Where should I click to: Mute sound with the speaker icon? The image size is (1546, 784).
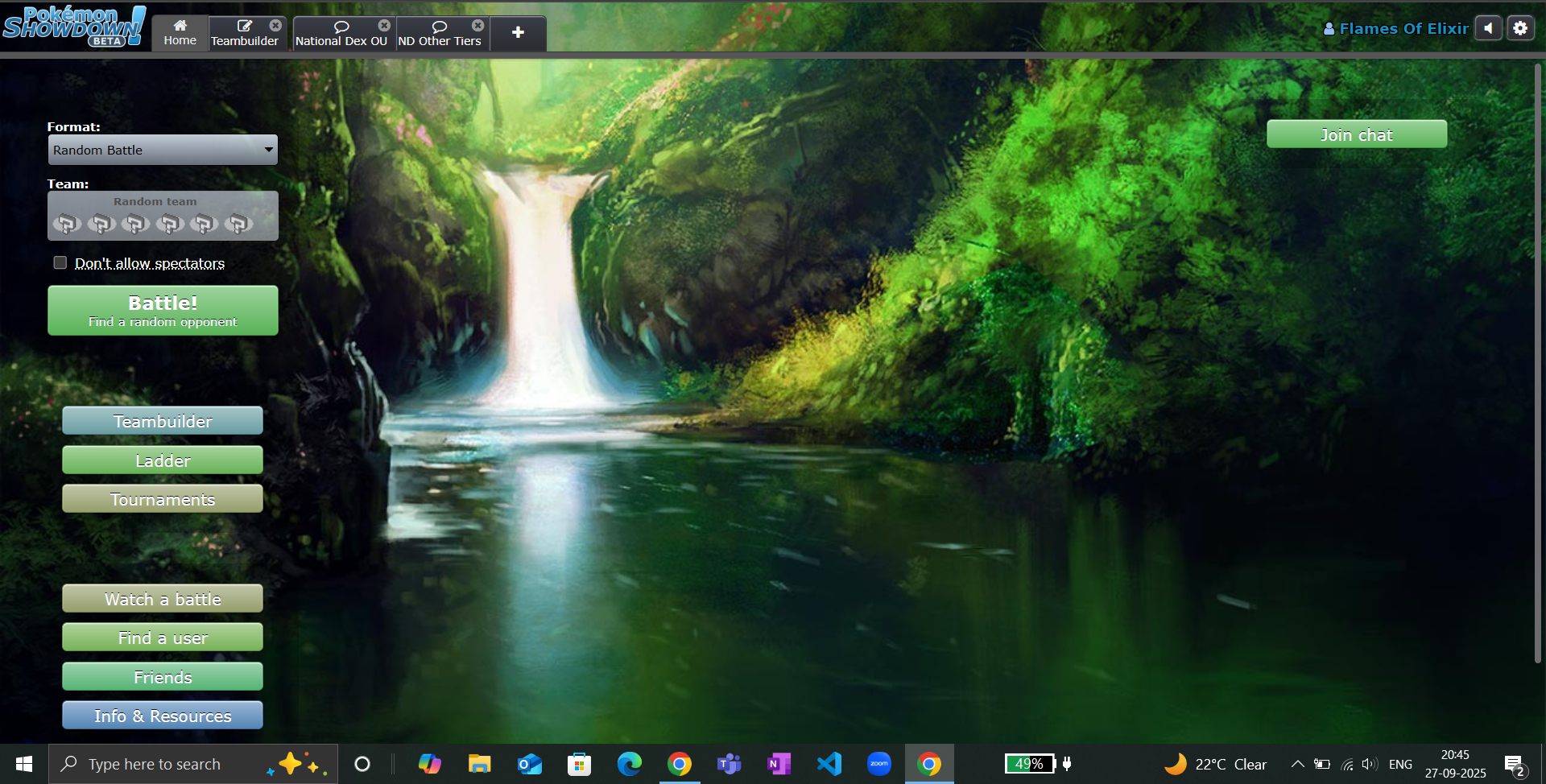(x=1488, y=28)
